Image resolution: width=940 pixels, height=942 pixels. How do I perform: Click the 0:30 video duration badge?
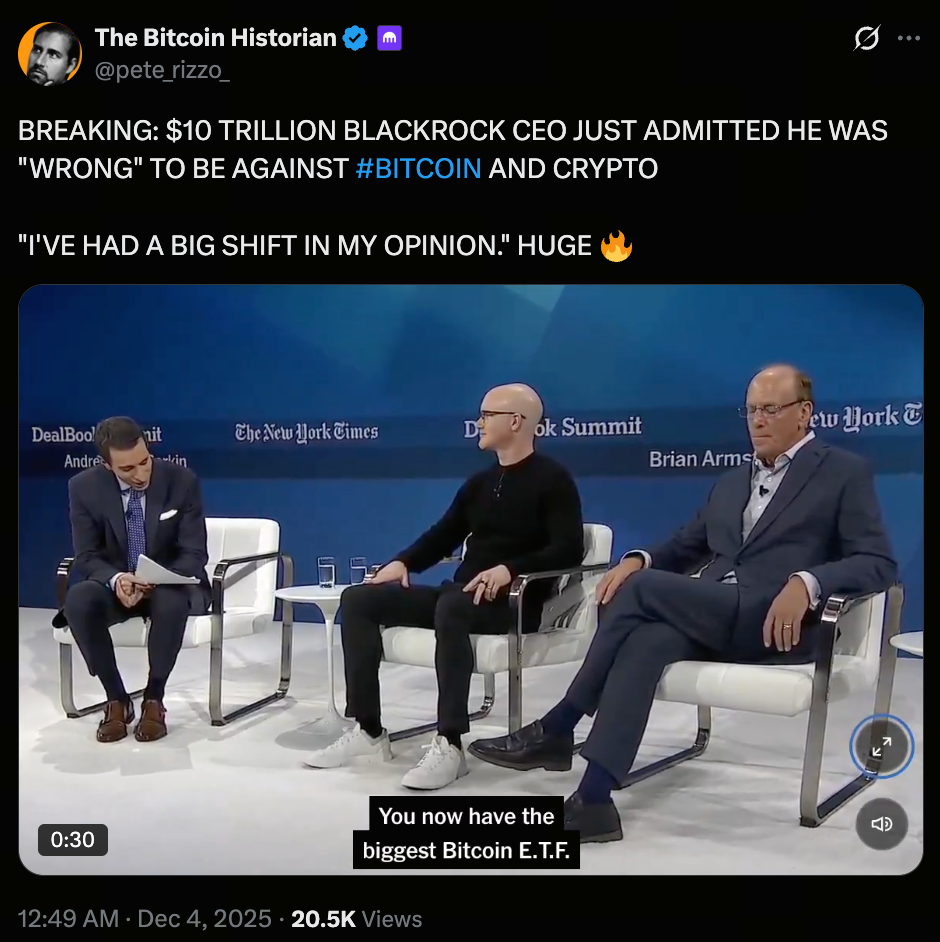click(x=73, y=840)
